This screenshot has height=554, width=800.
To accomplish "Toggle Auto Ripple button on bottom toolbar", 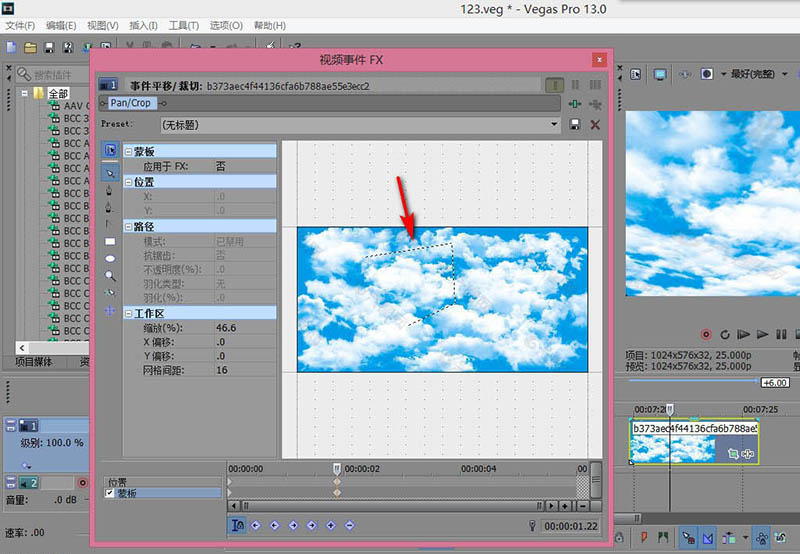I will coord(729,538).
